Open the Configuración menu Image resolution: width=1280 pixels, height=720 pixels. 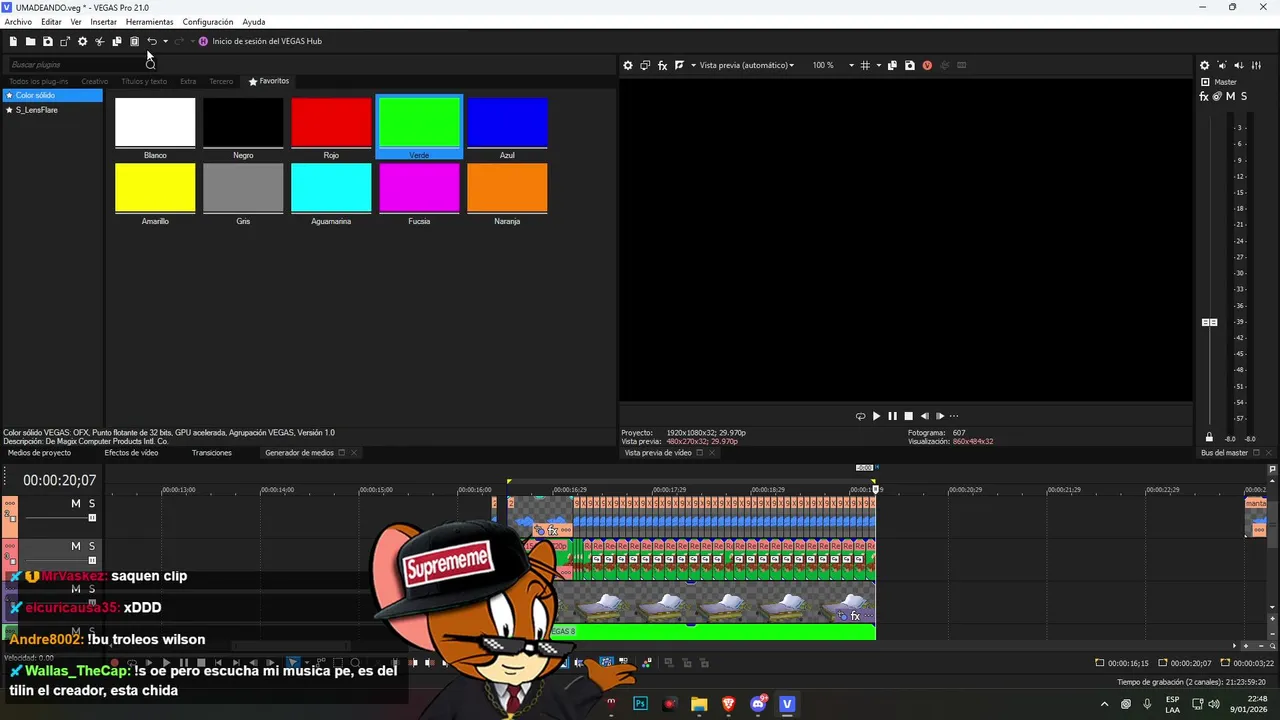coord(208,22)
